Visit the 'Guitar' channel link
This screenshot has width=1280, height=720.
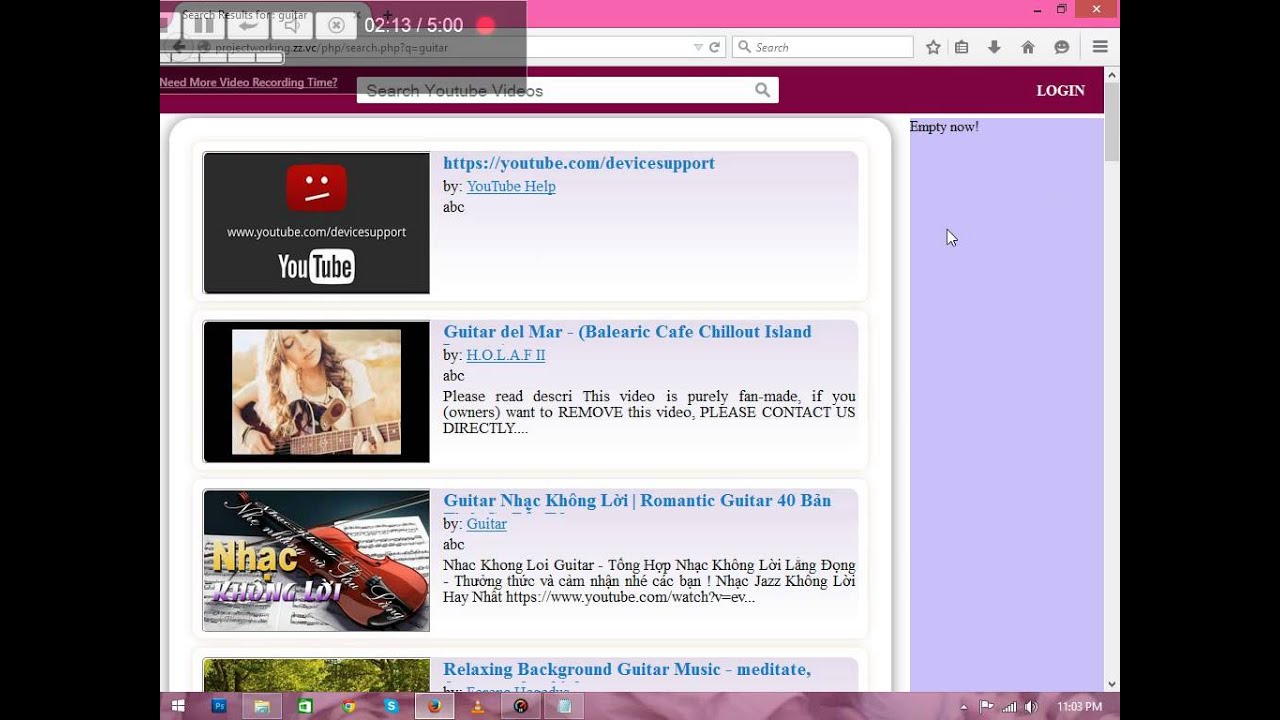pyautogui.click(x=487, y=524)
